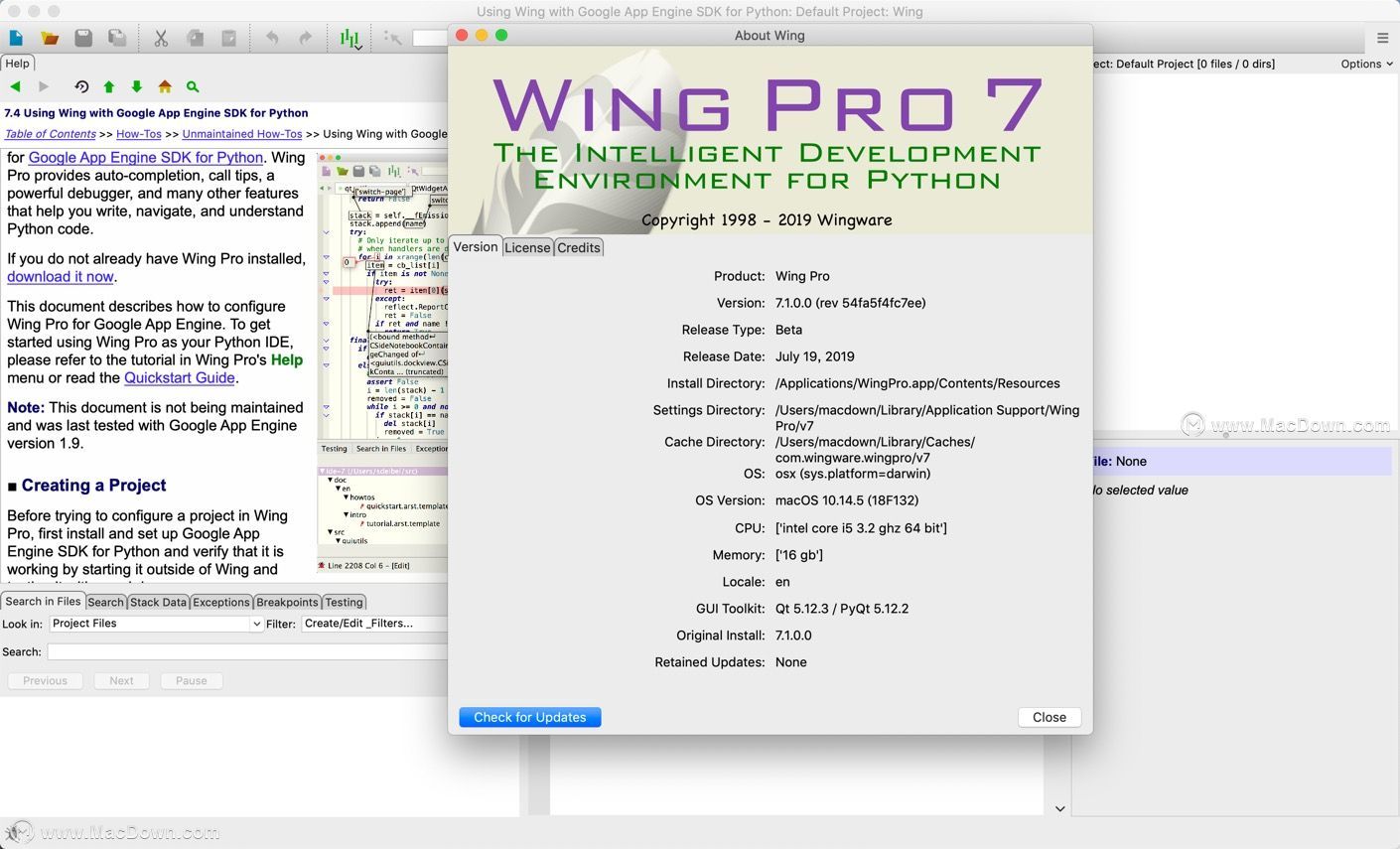Switch to the Stack Data tab
1400x849 pixels.
click(x=158, y=602)
